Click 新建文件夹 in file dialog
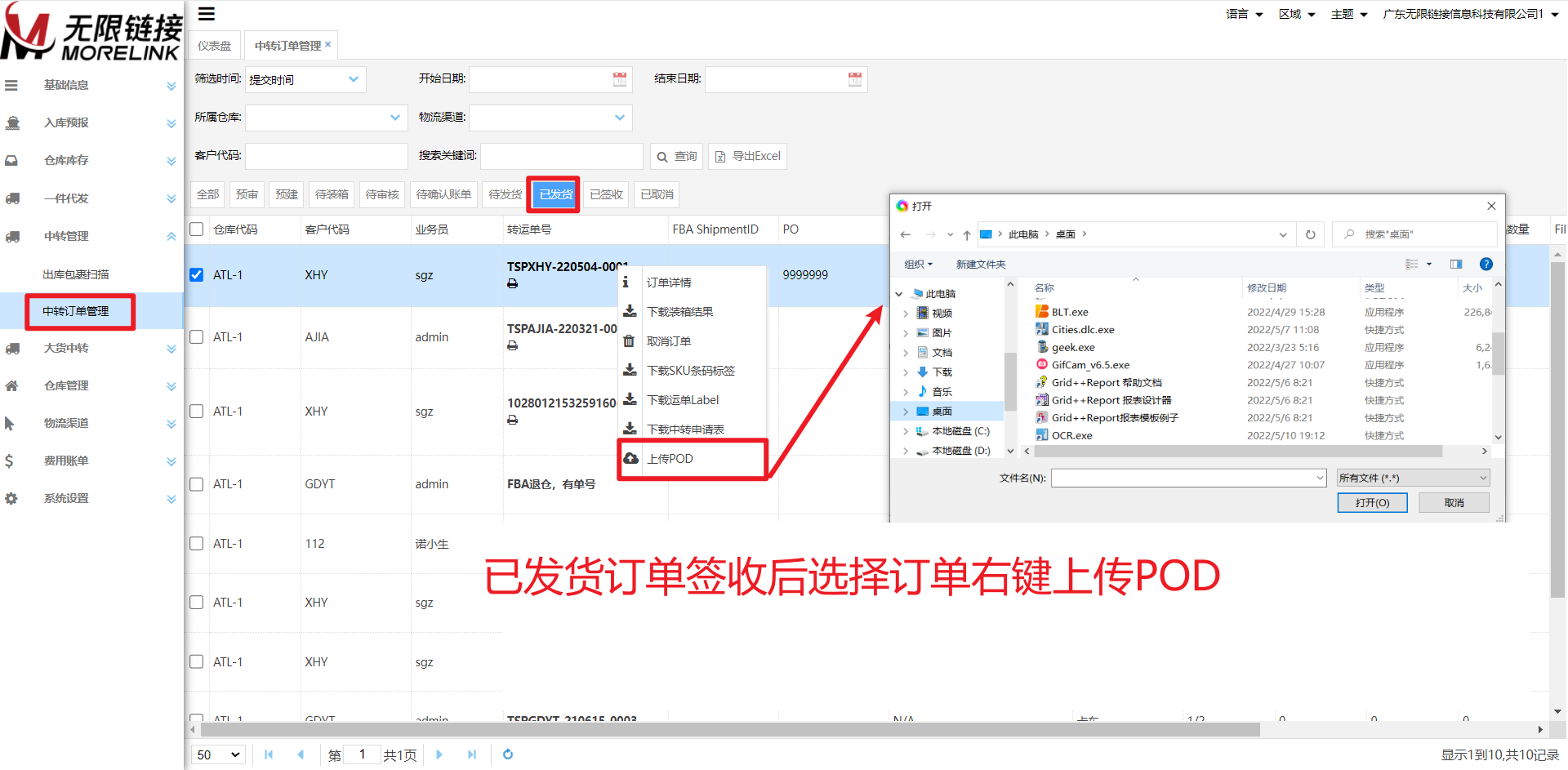The width and height of the screenshot is (1568, 770). point(981,264)
